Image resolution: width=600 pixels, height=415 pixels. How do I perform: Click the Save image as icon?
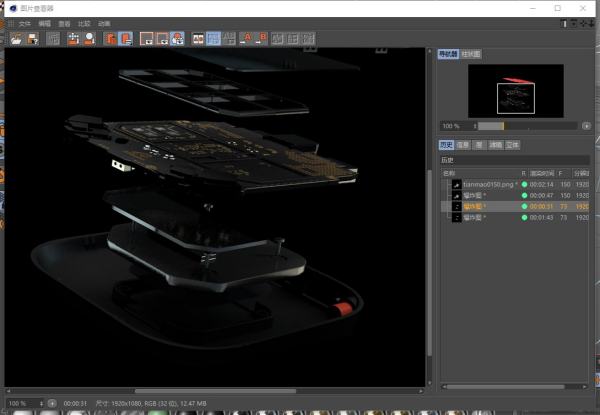(32, 39)
